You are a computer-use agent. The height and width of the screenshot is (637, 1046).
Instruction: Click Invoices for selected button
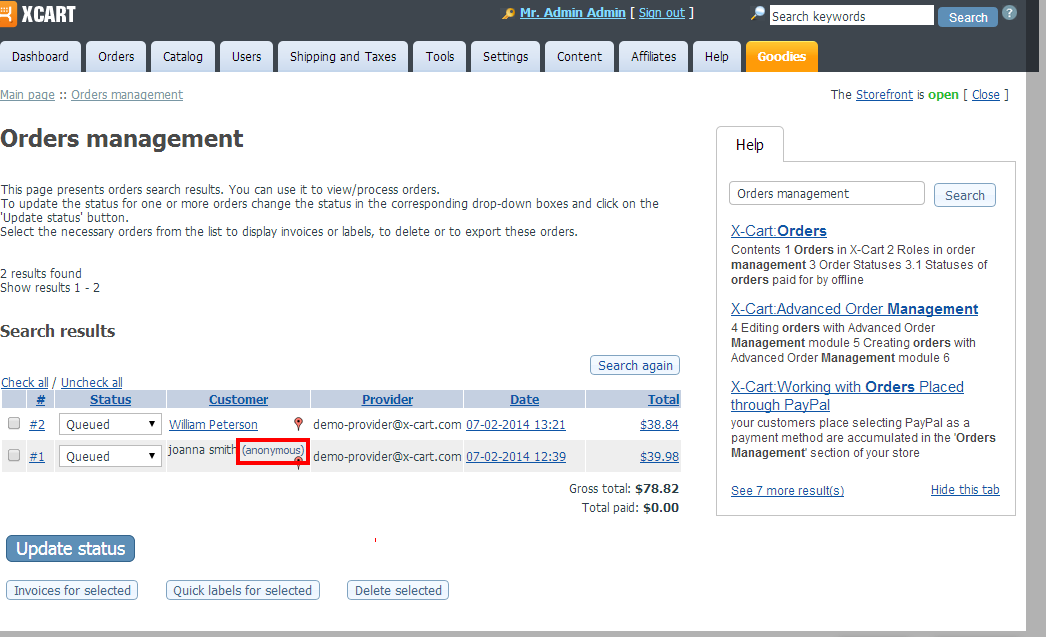(x=72, y=590)
